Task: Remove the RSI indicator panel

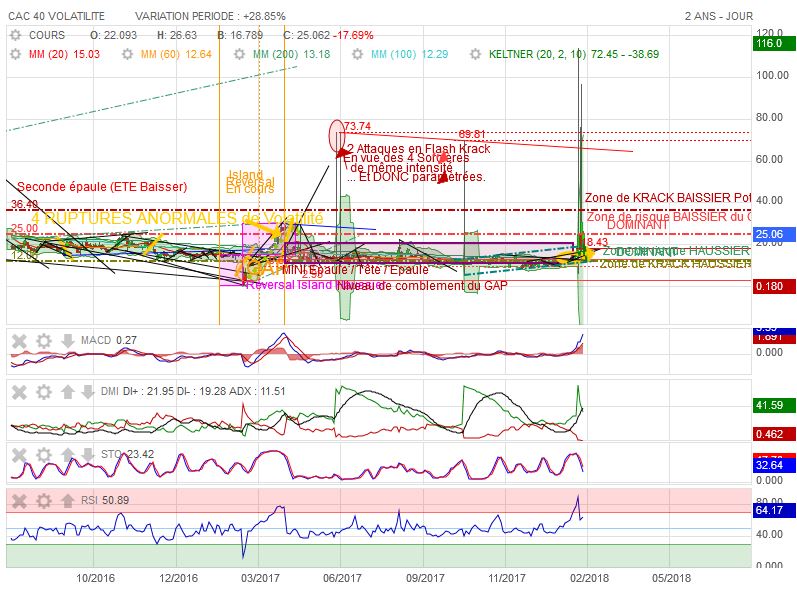Action: pyautogui.click(x=19, y=501)
